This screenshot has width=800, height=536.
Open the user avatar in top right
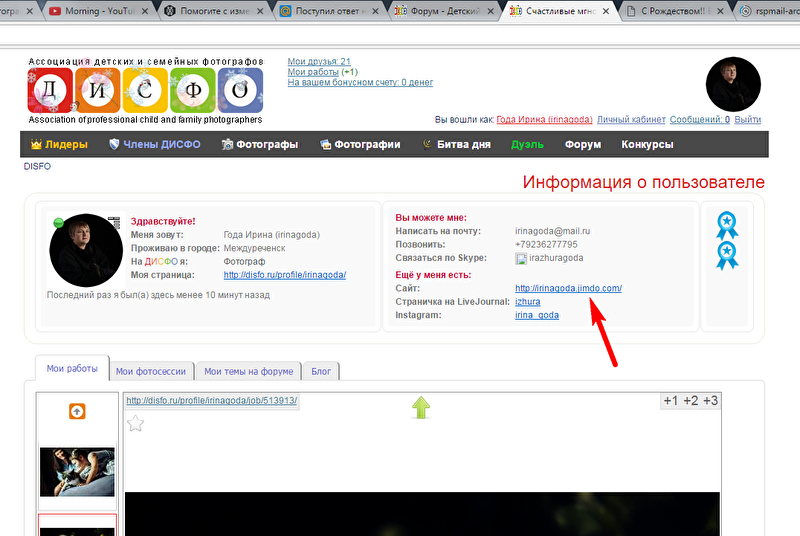733,84
